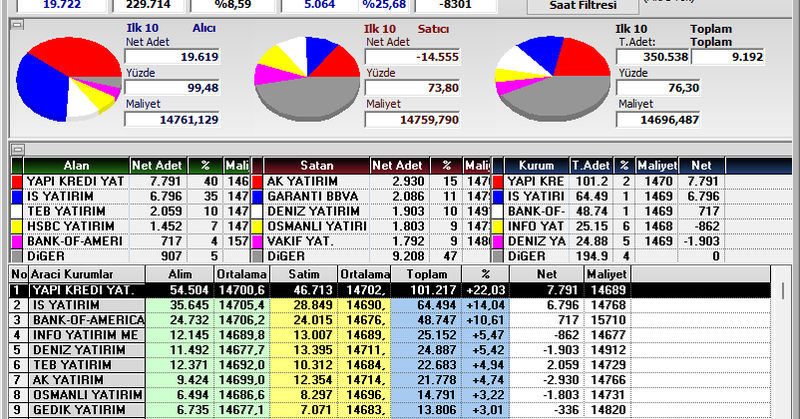Click Net value -2.930 for AK YATIRIM

560,380
